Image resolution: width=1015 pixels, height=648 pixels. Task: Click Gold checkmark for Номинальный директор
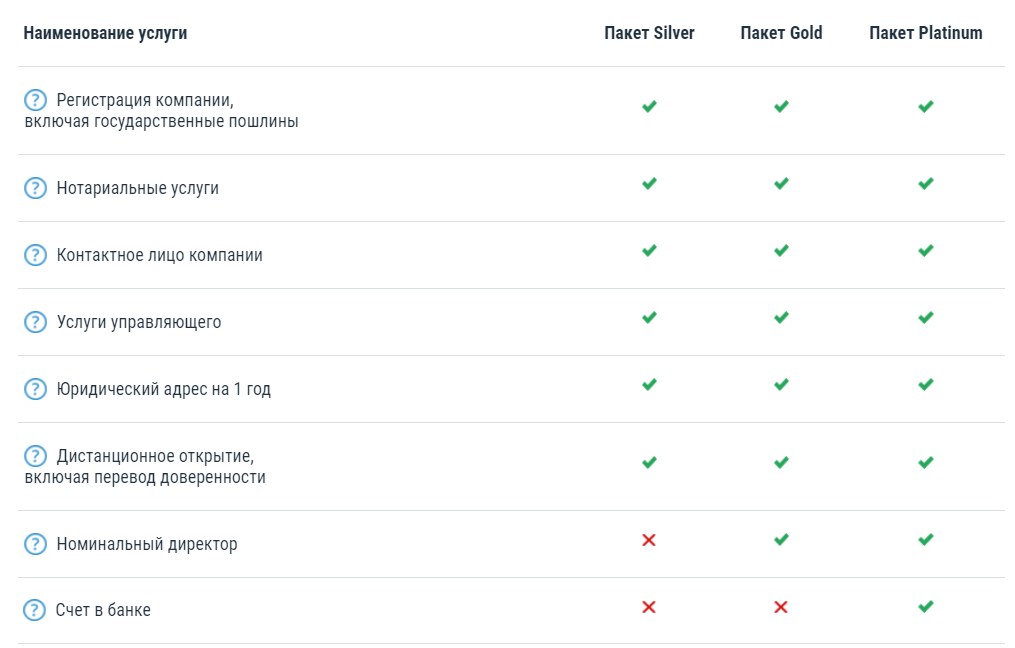coord(781,540)
